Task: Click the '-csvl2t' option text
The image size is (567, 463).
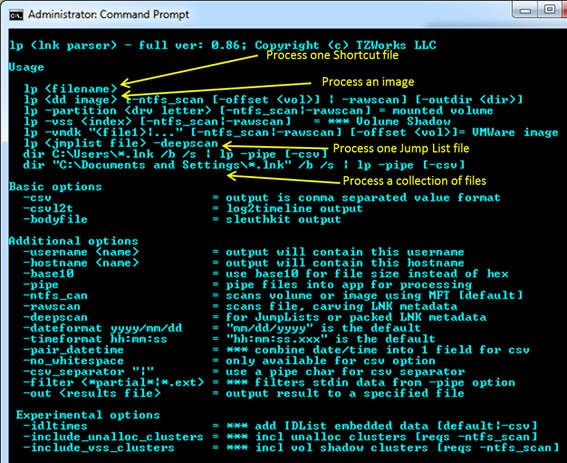Action: (48, 209)
